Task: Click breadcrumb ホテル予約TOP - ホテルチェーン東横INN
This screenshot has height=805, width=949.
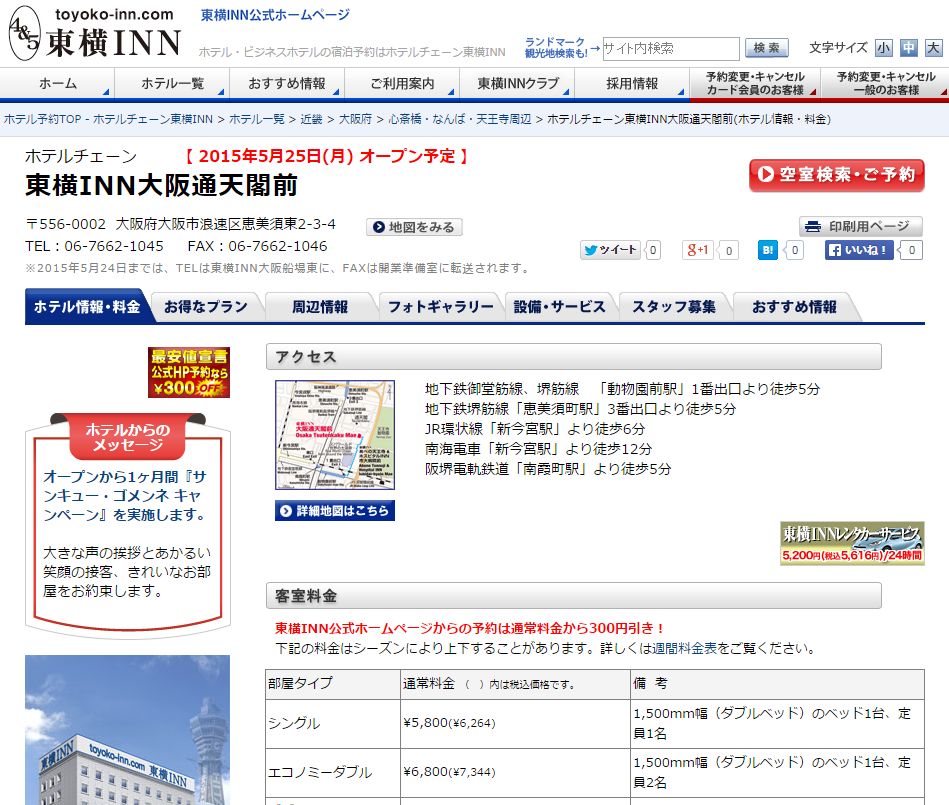Action: tap(108, 119)
